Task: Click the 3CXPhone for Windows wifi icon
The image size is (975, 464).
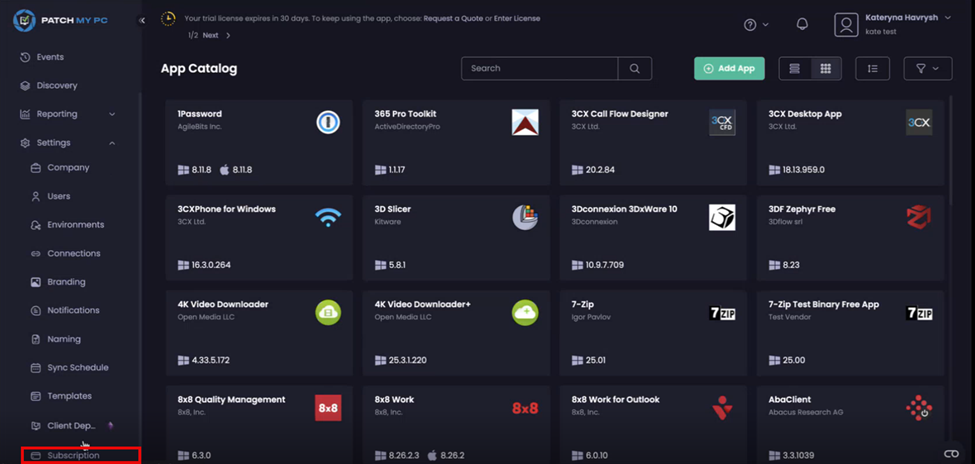Action: point(328,217)
